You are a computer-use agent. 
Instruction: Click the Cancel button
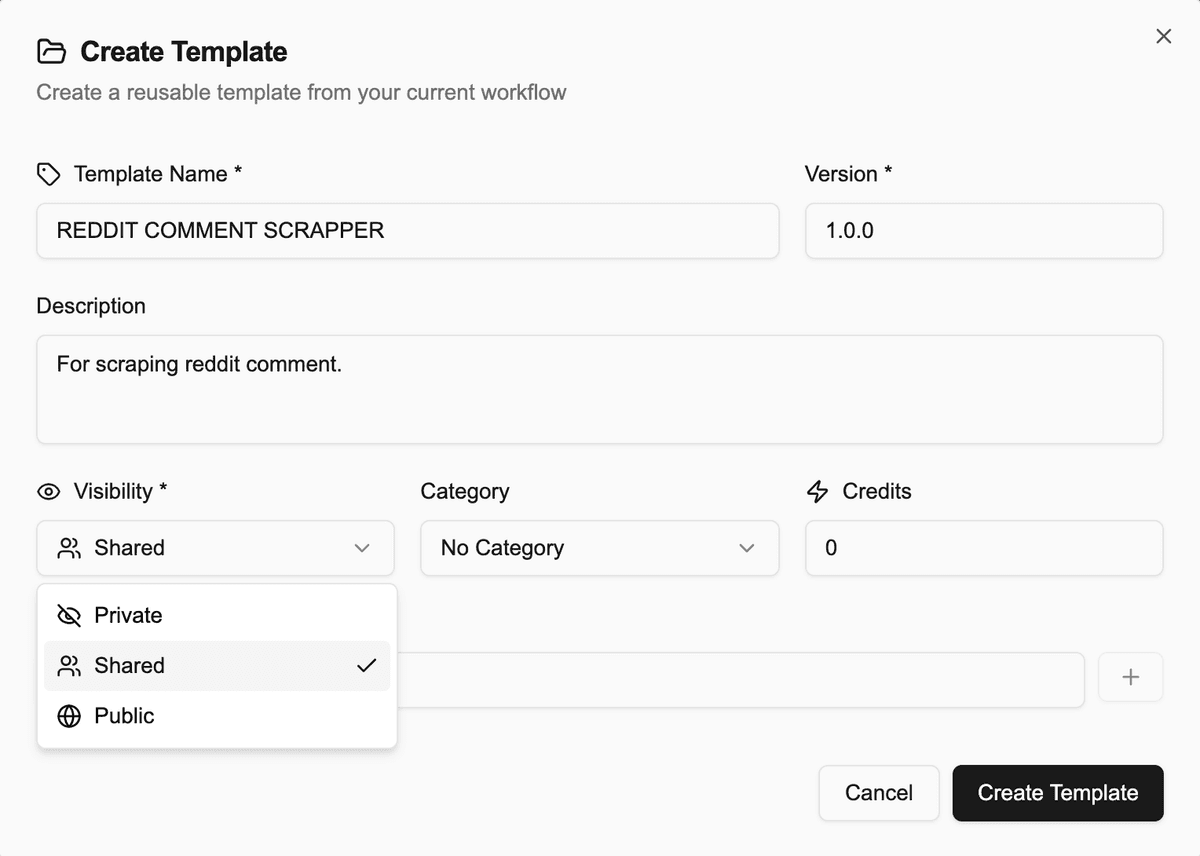coord(878,793)
